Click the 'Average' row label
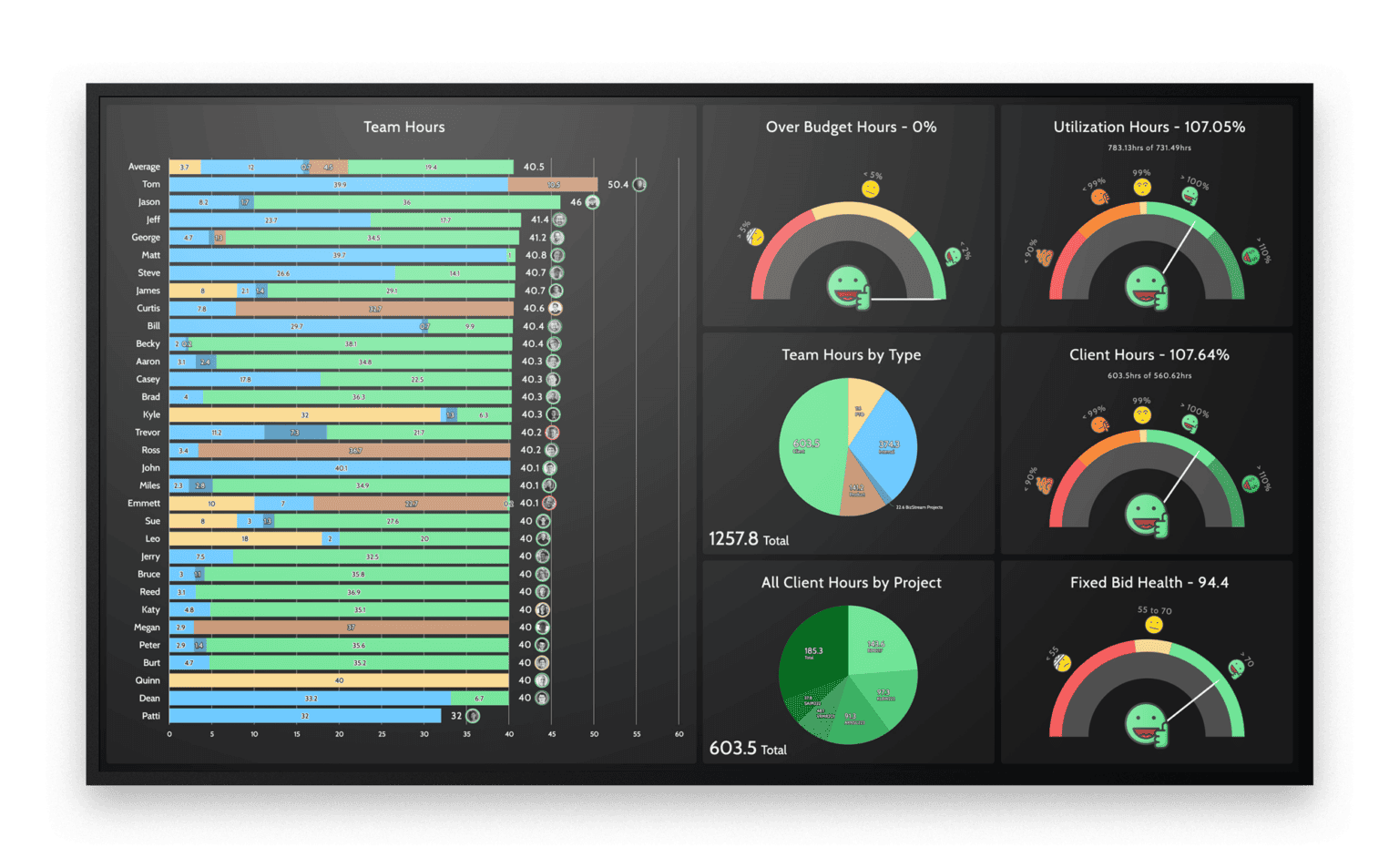Screen dimensions: 1399x868 [x=144, y=167]
